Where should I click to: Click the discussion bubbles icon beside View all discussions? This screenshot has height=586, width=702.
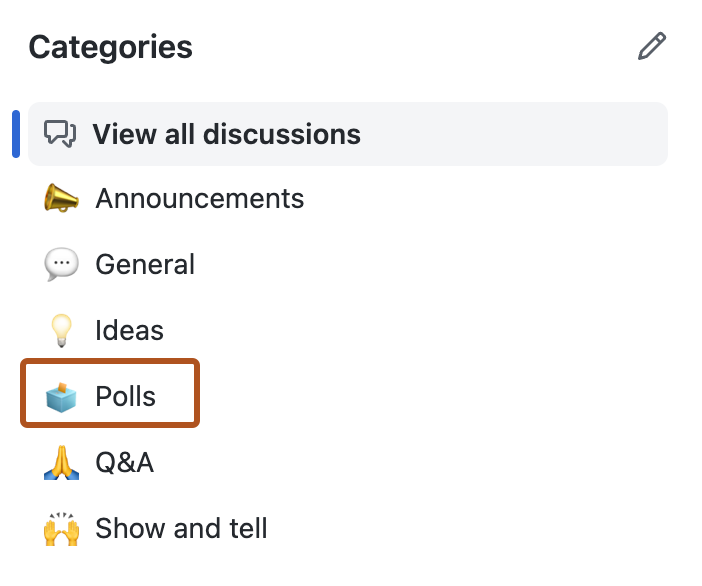[x=61, y=134]
